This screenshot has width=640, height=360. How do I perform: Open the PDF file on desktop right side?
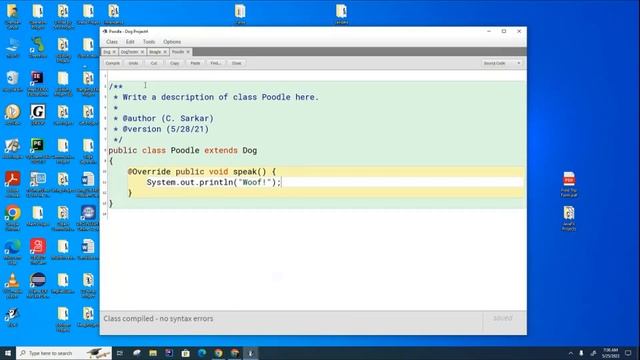tap(569, 184)
